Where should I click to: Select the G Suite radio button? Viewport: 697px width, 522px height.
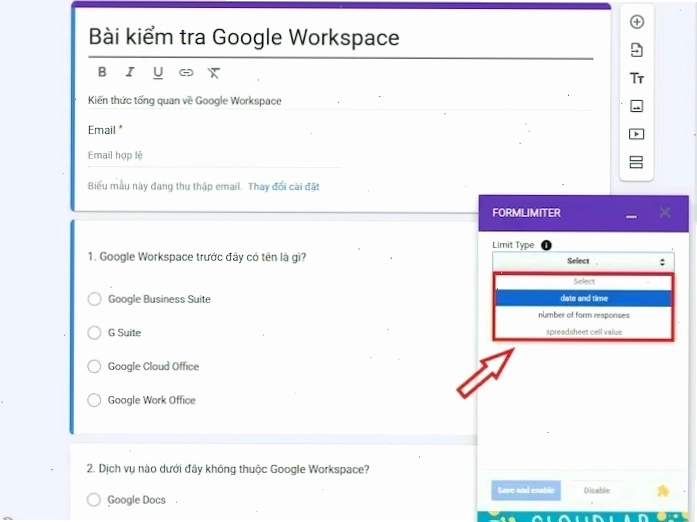click(x=94, y=333)
